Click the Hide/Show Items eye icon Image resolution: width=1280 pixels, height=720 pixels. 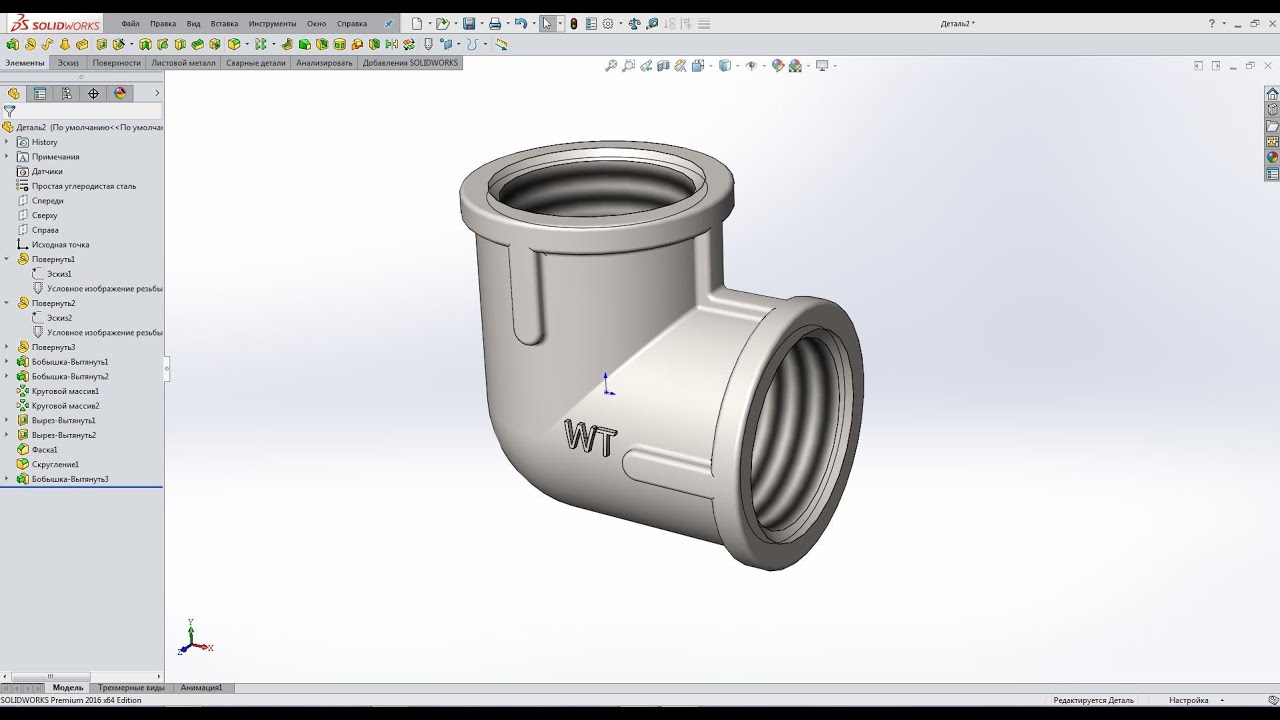(x=751, y=66)
